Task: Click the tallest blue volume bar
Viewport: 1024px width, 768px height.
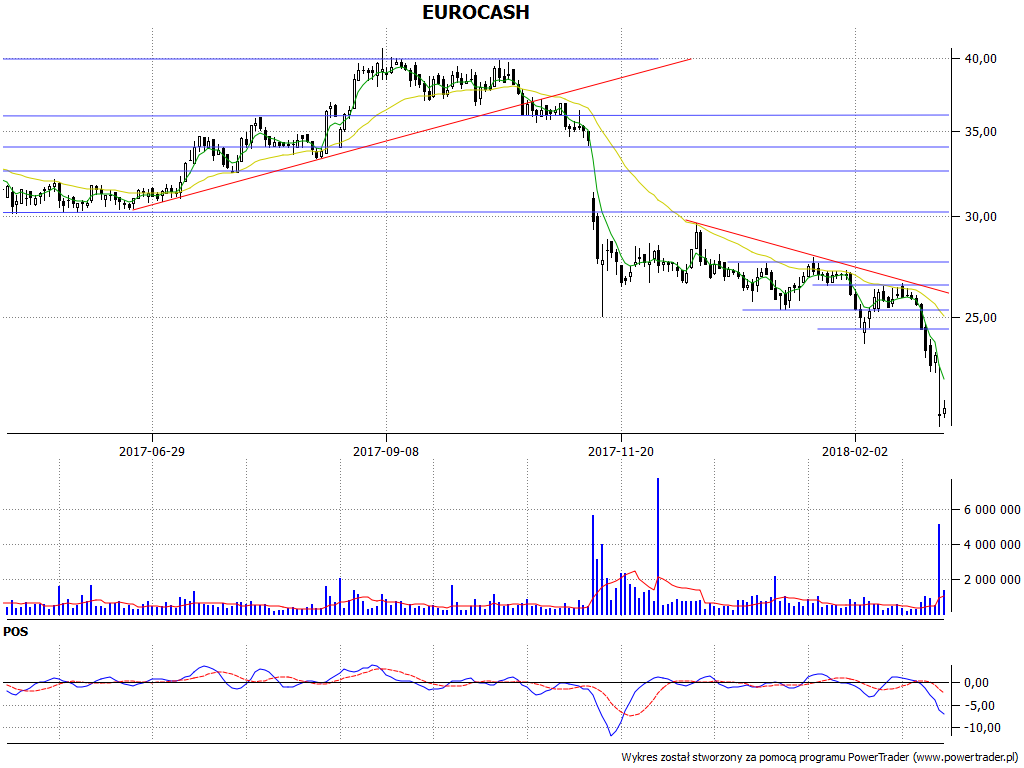Action: coord(658,546)
